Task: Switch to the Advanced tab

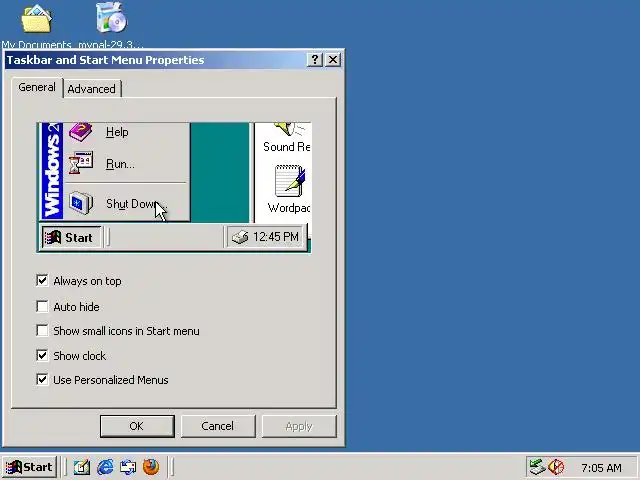Action: (x=91, y=89)
